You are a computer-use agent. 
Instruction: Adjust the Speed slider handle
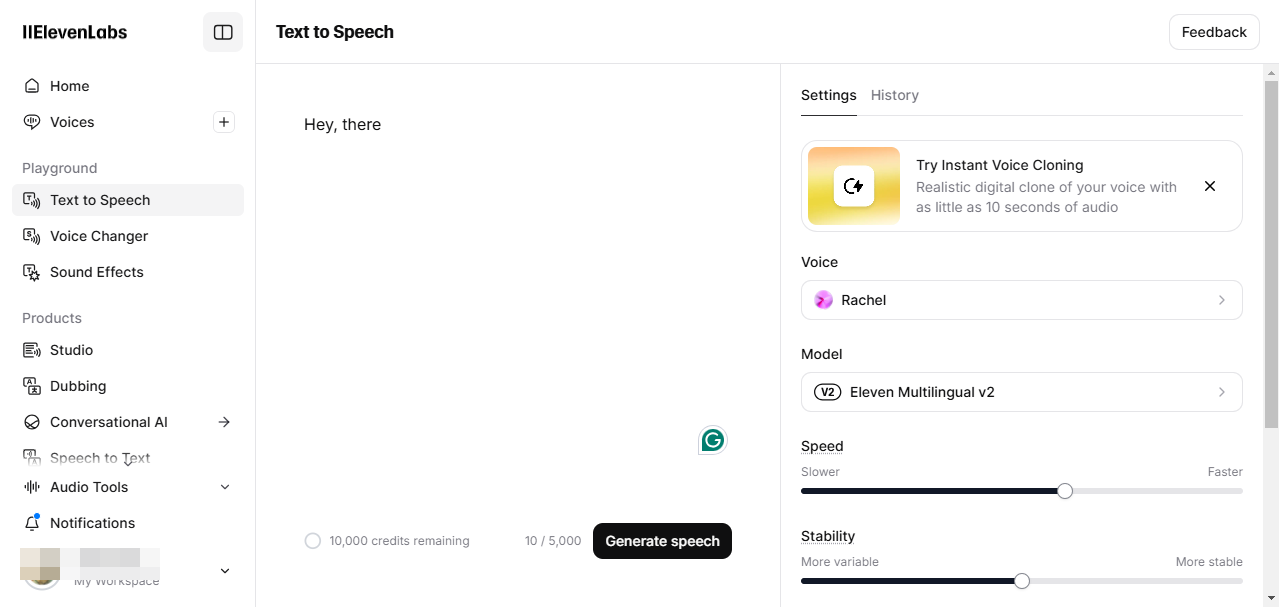(1064, 491)
